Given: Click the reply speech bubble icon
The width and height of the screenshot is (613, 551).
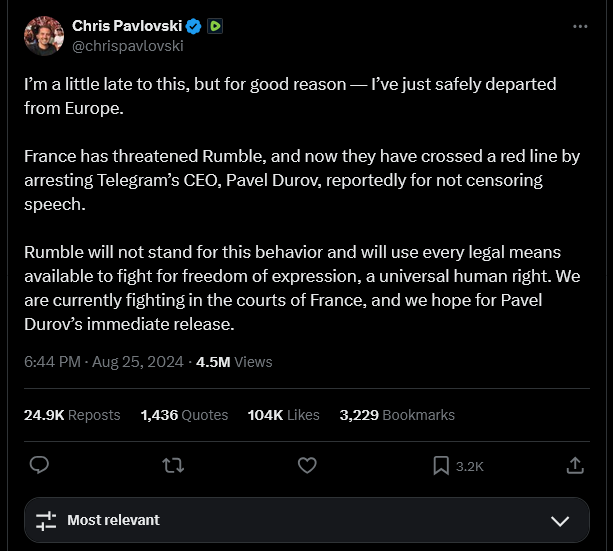Looking at the screenshot, I should [40, 465].
